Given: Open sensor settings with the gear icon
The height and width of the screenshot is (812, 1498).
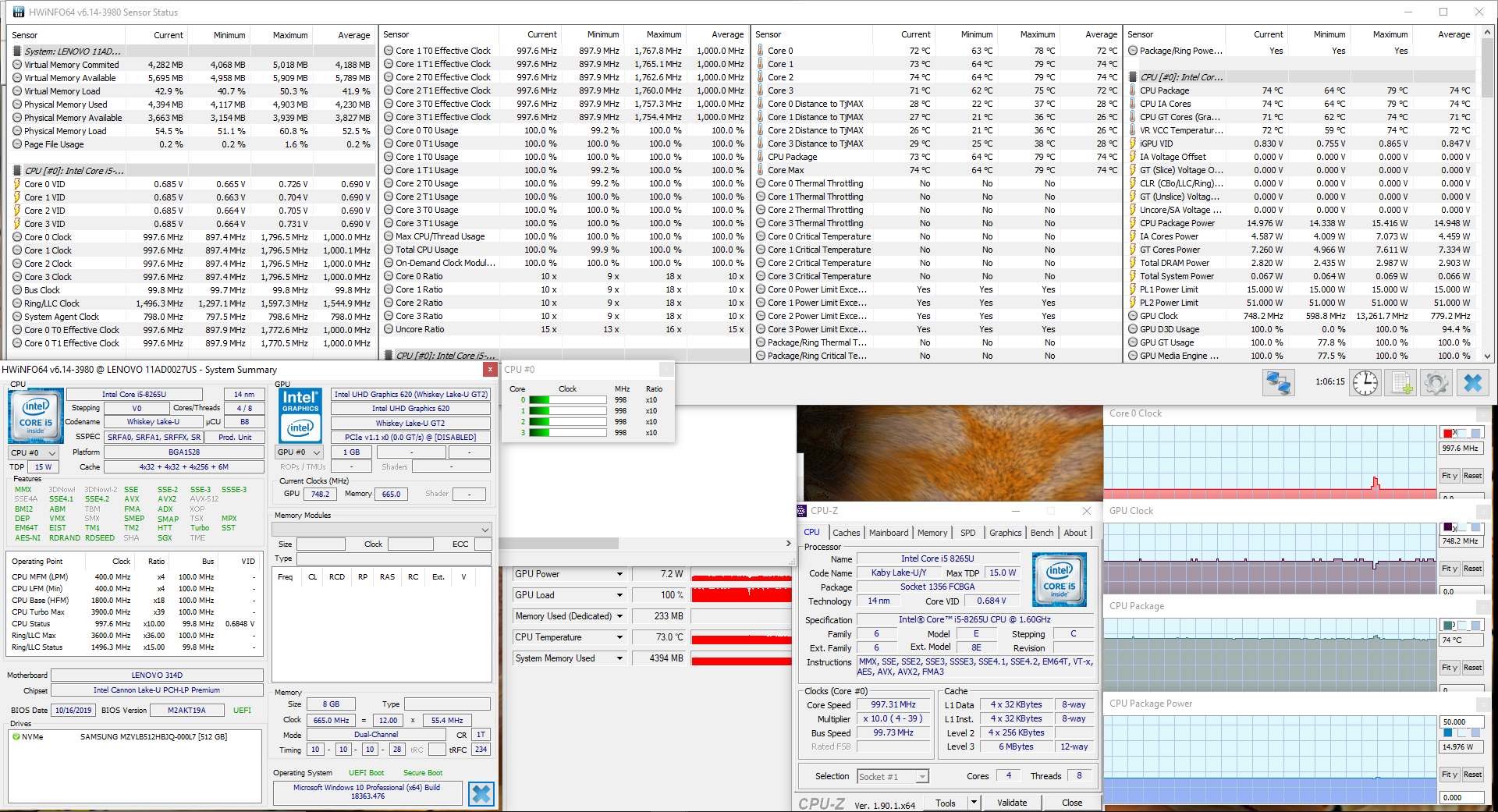Looking at the screenshot, I should [1436, 383].
